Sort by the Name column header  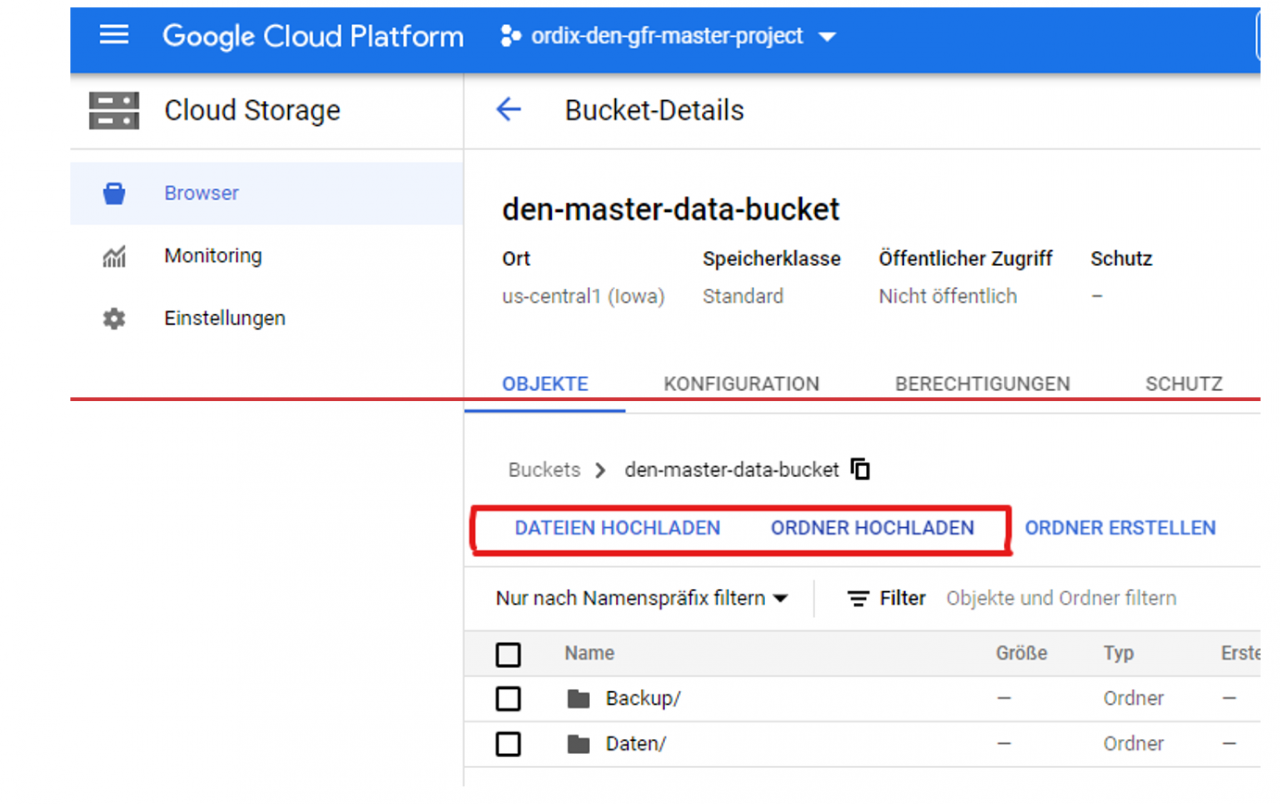point(589,653)
